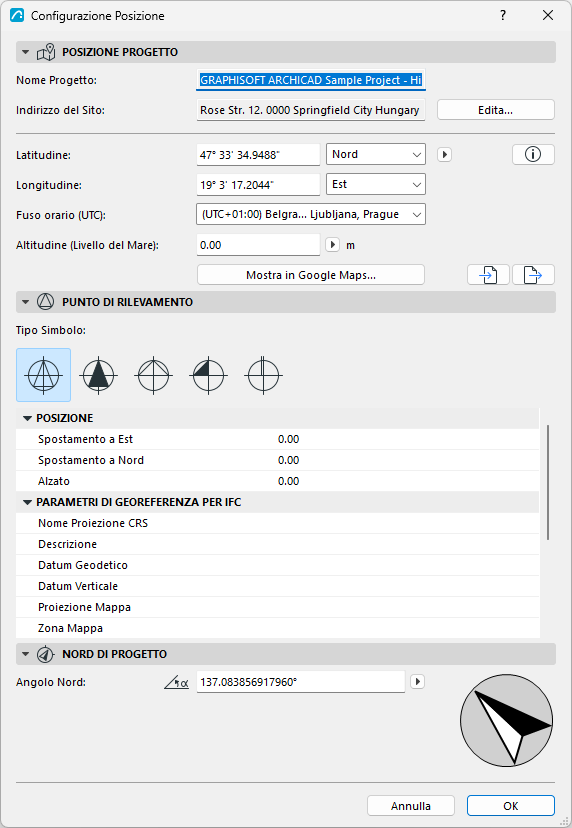Click Mostra in Google Maps button
Screen dimensions: 572x828
[311, 275]
